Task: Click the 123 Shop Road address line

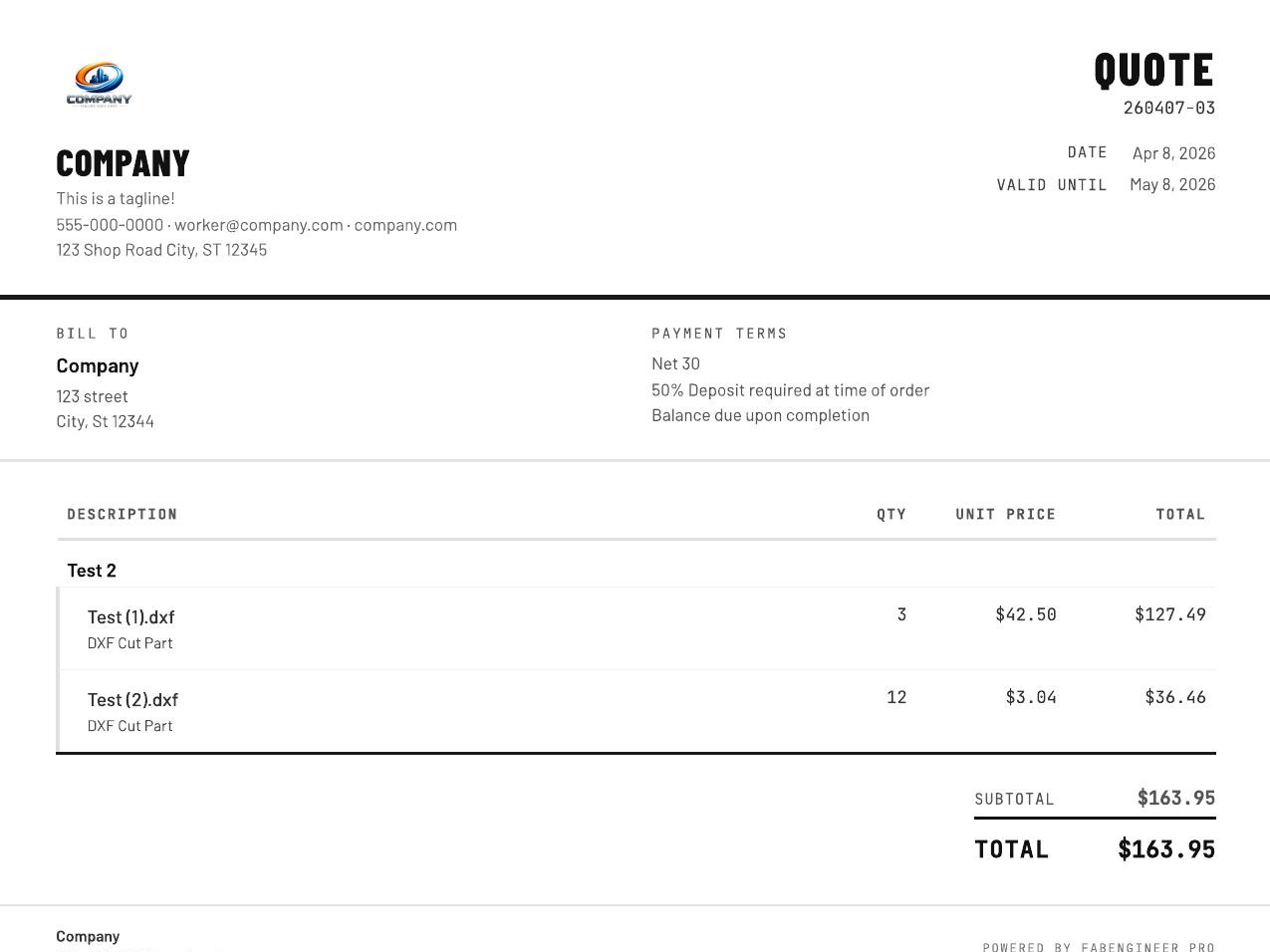Action: pos(161,250)
